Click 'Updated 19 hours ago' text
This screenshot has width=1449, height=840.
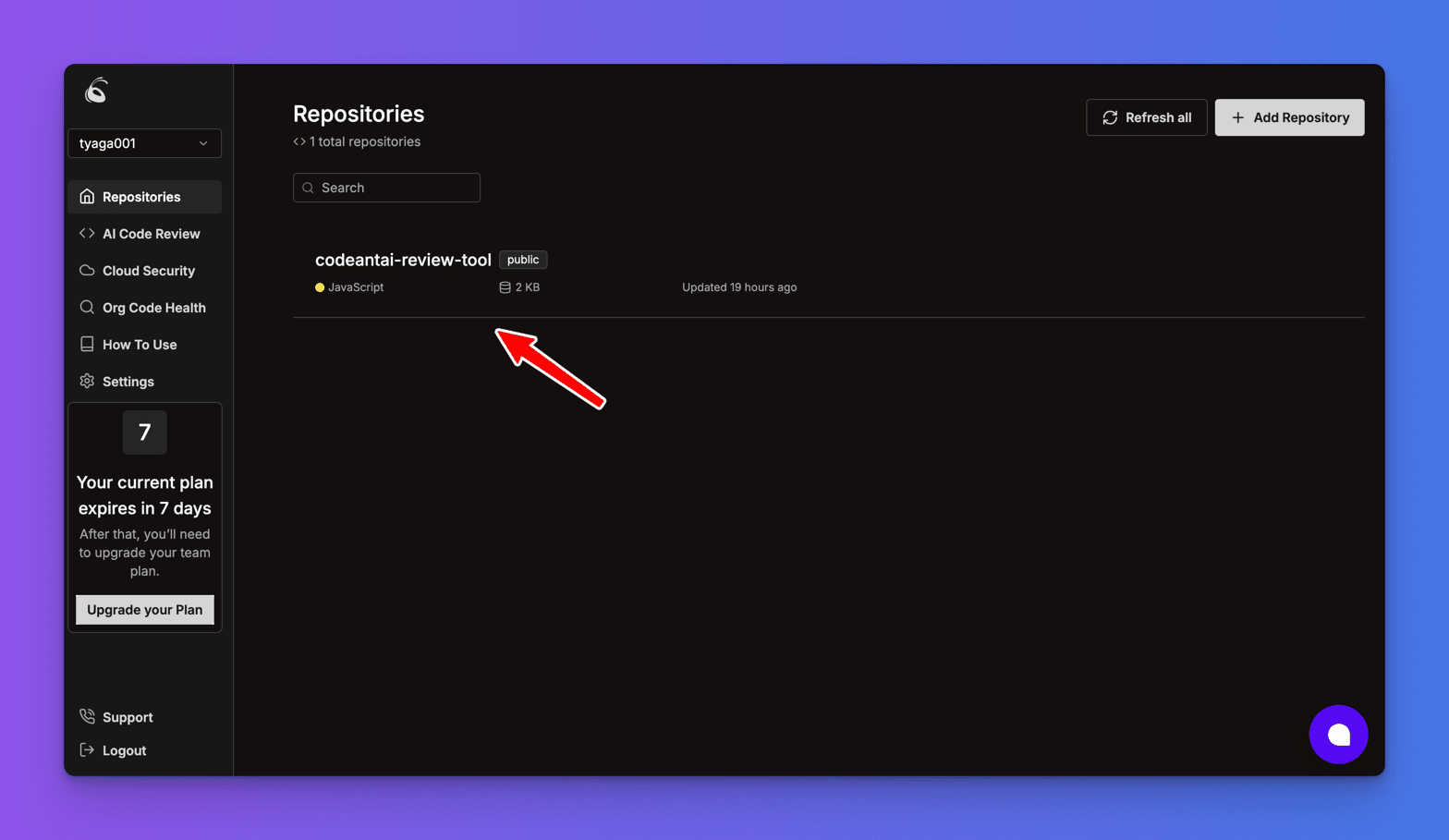[x=739, y=287]
